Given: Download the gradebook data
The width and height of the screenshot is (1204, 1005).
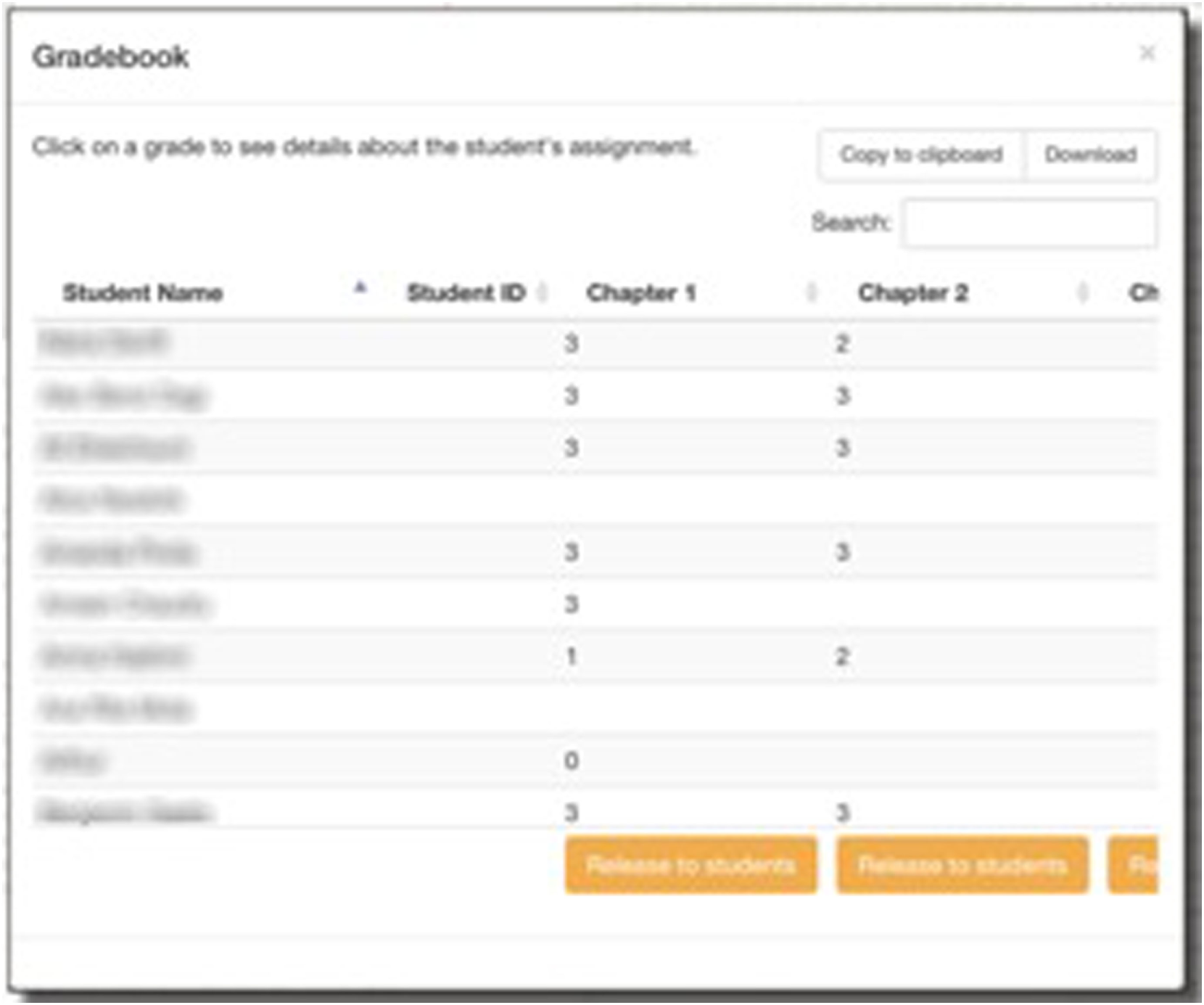Looking at the screenshot, I should (x=1090, y=155).
